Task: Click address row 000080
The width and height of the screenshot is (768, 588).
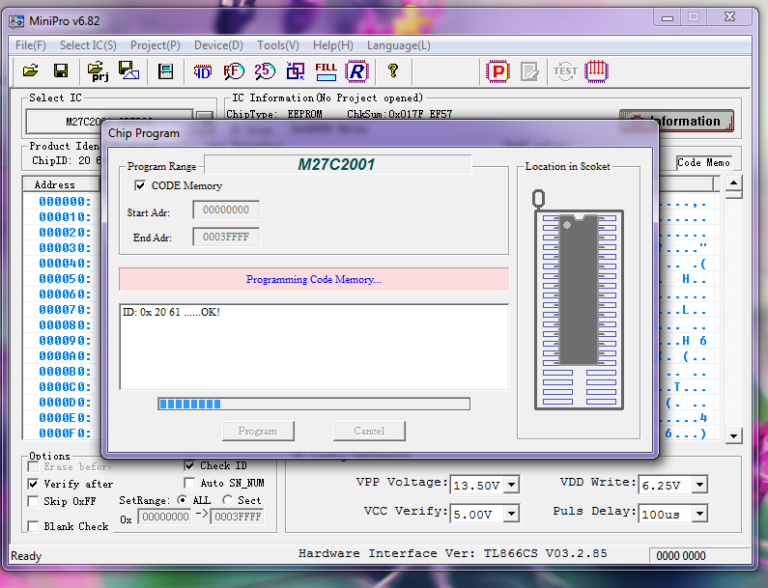Action: pyautogui.click(x=65, y=325)
